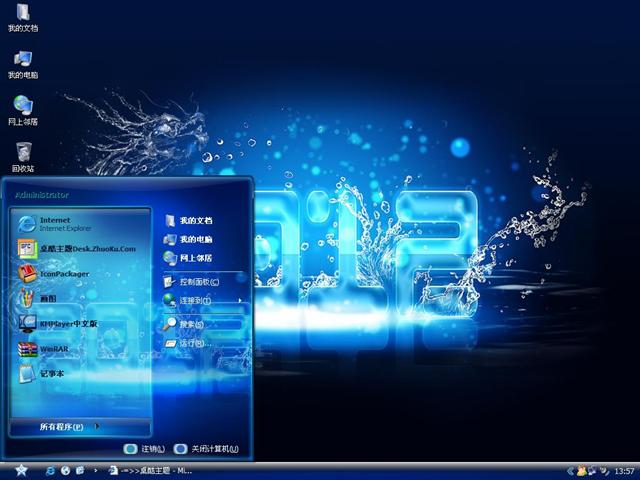This screenshot has width=640, height=480.
Task: Open the 桌酷主题 Desk.ZhuoKu.Com shortcut
Action: click(86, 248)
